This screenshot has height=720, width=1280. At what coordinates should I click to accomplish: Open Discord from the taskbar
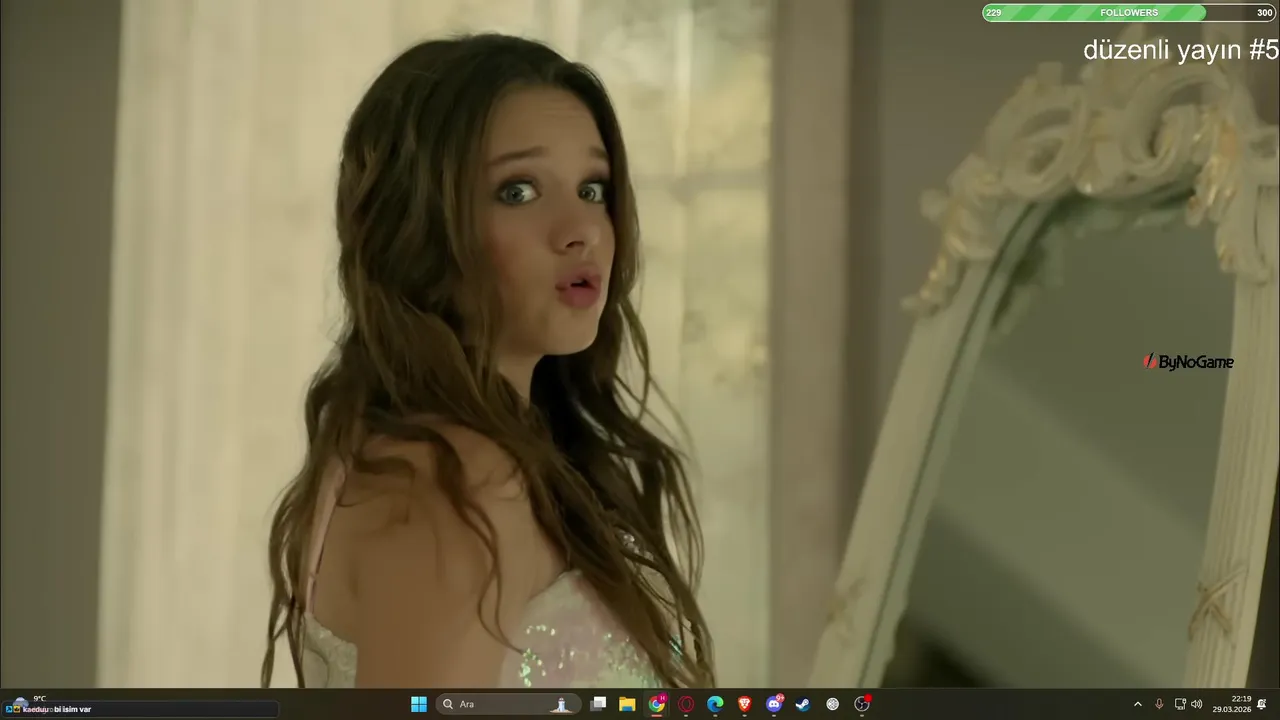tap(774, 704)
